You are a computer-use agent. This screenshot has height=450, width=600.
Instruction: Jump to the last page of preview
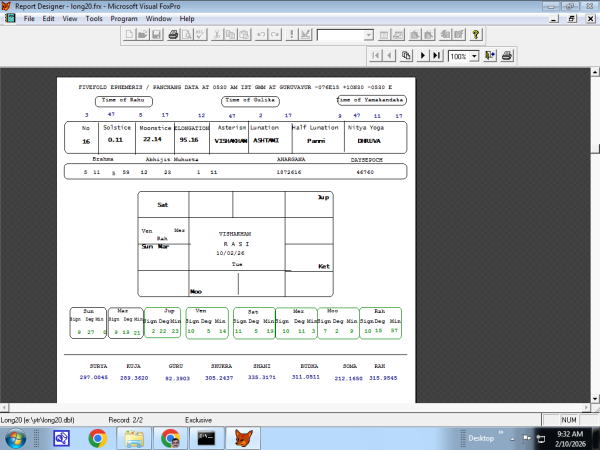tap(437, 56)
